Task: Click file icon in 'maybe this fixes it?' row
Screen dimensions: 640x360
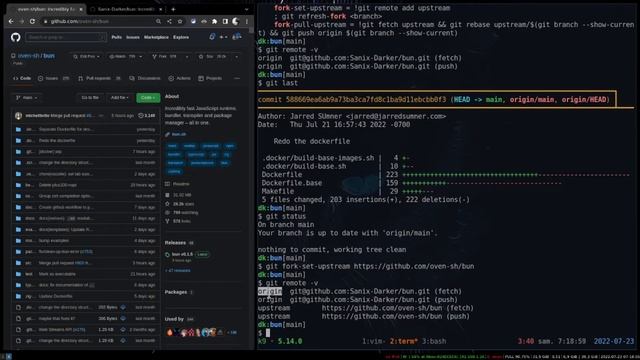Action: 18,318
